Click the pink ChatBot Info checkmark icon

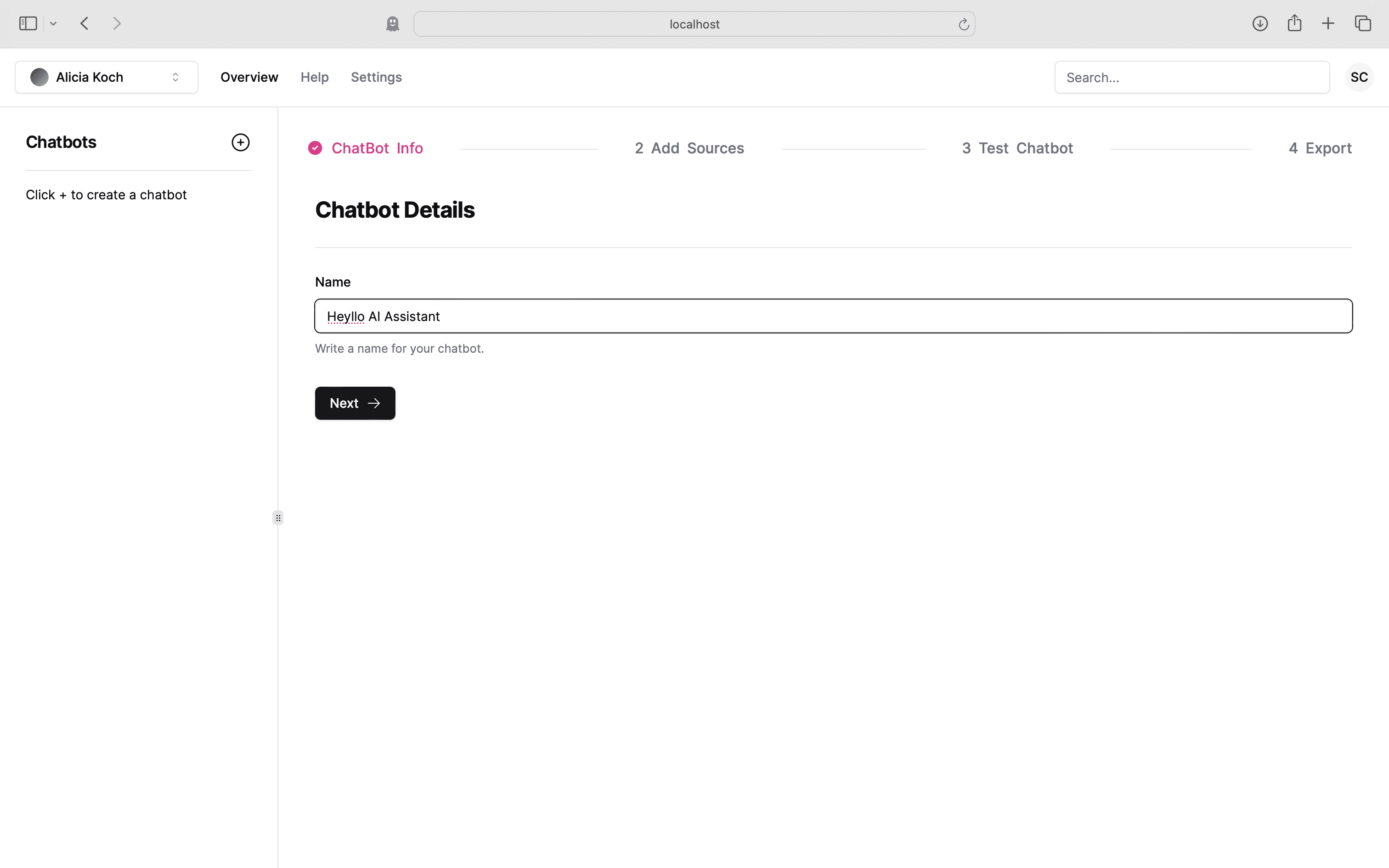tap(315, 148)
